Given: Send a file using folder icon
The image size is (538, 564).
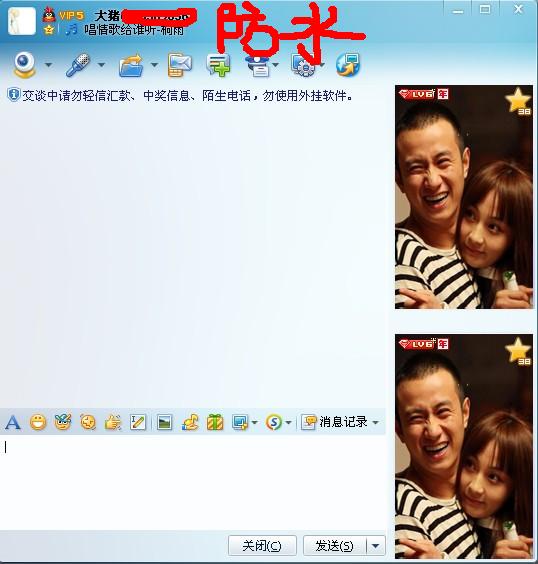Looking at the screenshot, I should click(x=131, y=65).
